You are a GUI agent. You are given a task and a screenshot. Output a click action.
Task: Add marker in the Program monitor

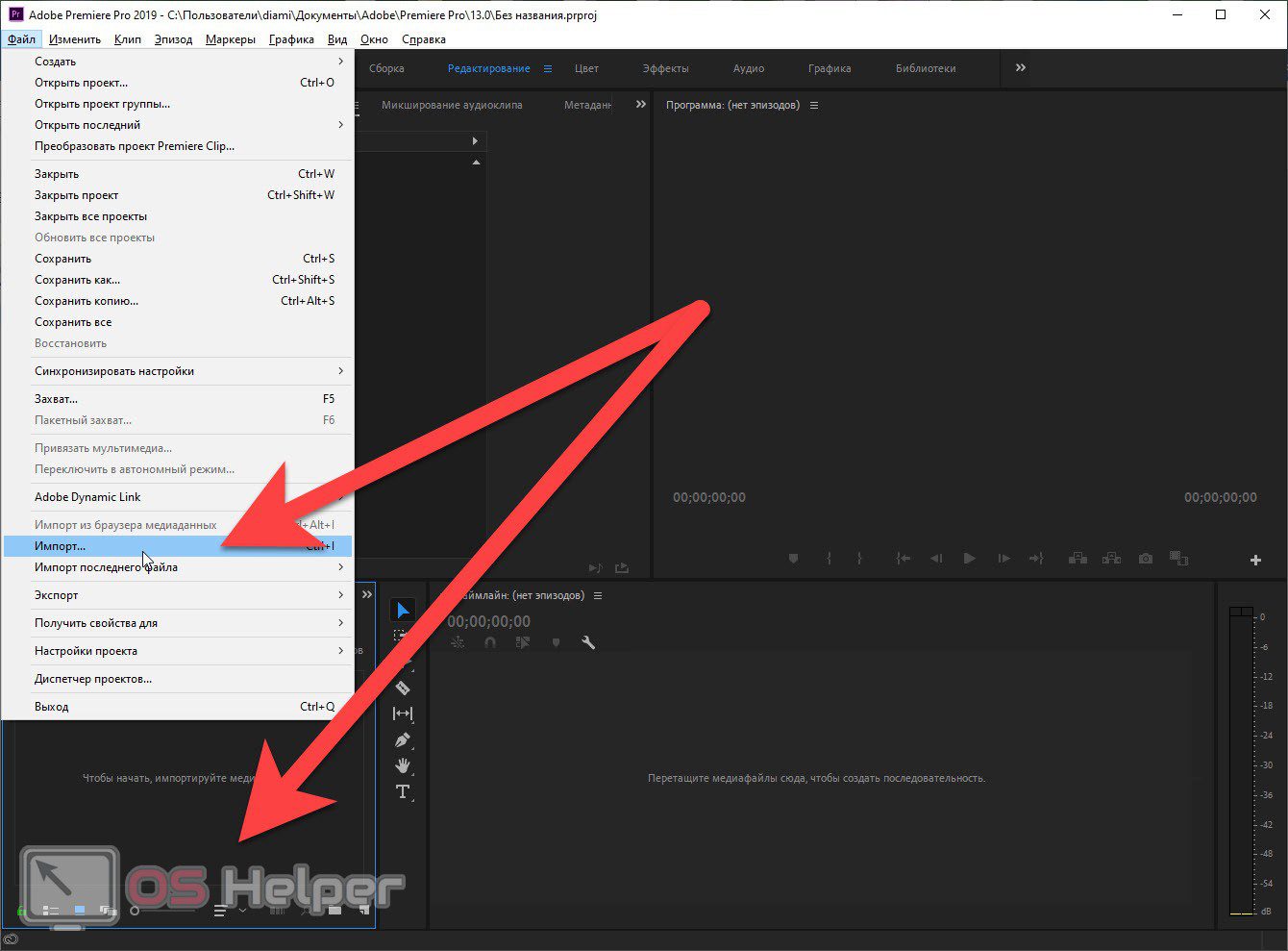793,559
